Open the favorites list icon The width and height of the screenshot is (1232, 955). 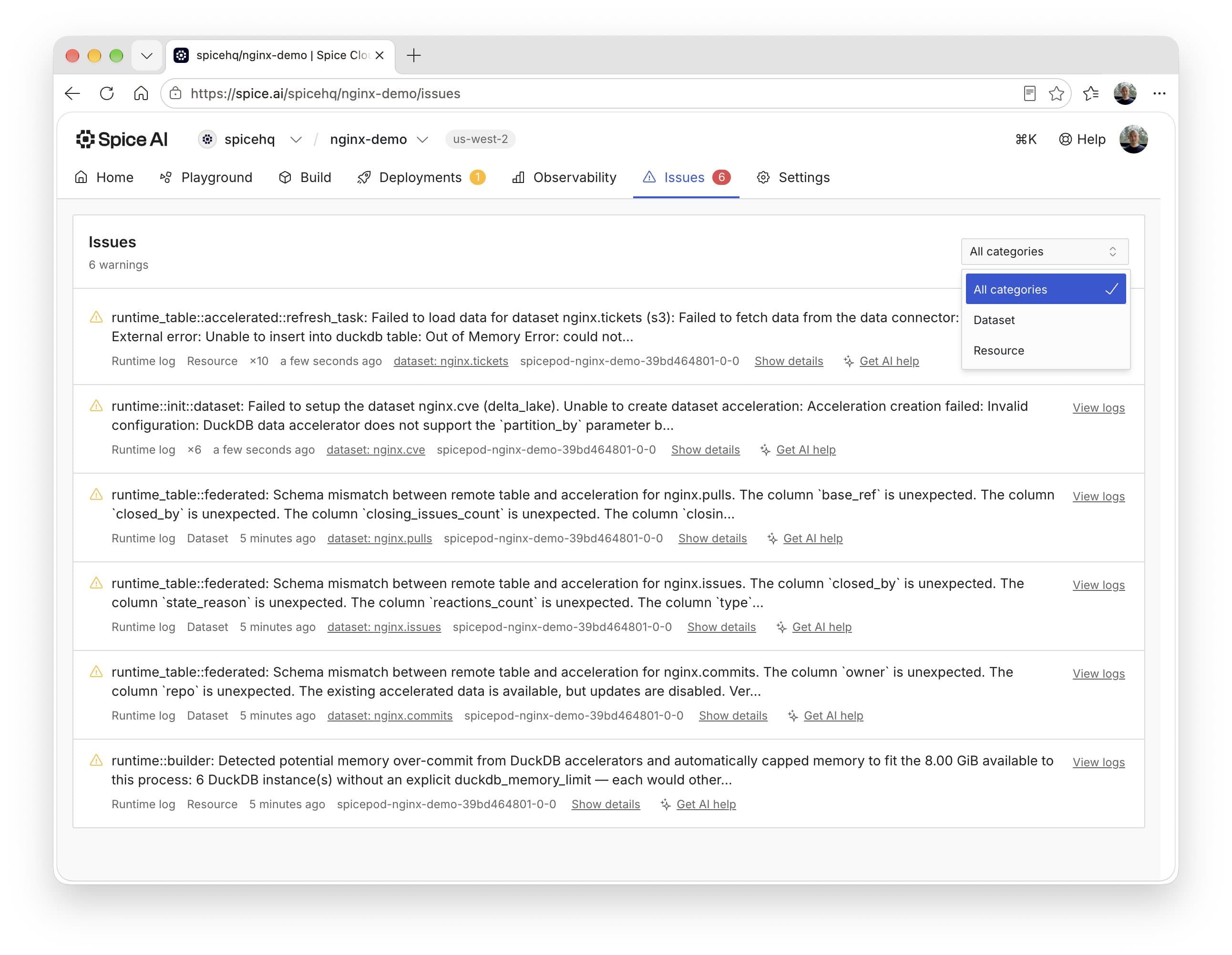(x=1090, y=93)
